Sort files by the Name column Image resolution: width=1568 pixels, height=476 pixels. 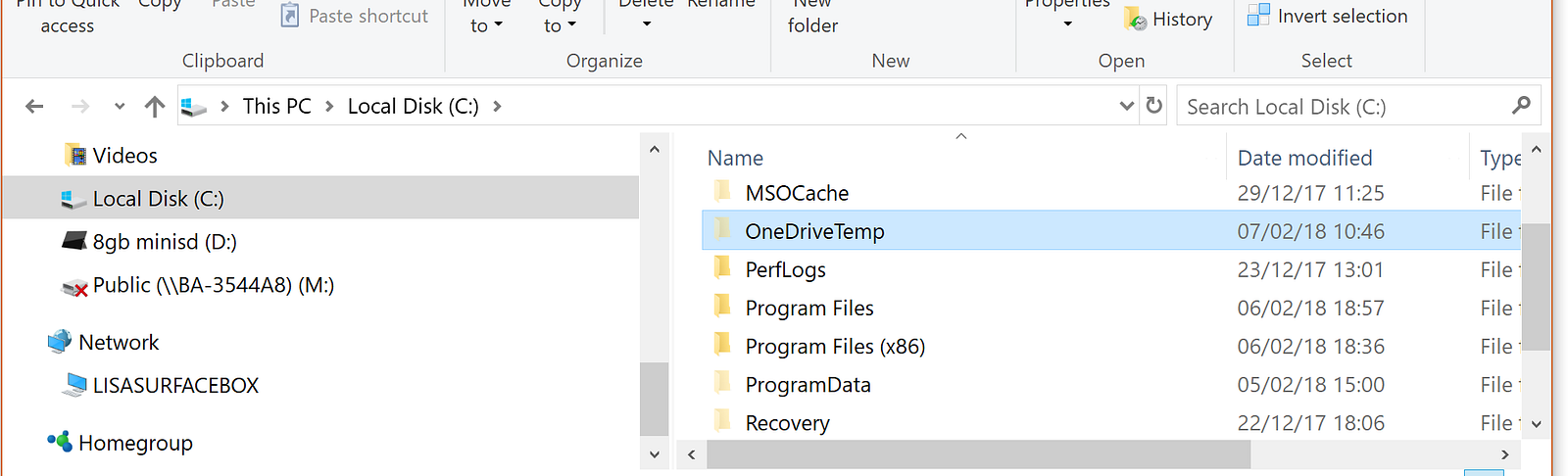736,158
